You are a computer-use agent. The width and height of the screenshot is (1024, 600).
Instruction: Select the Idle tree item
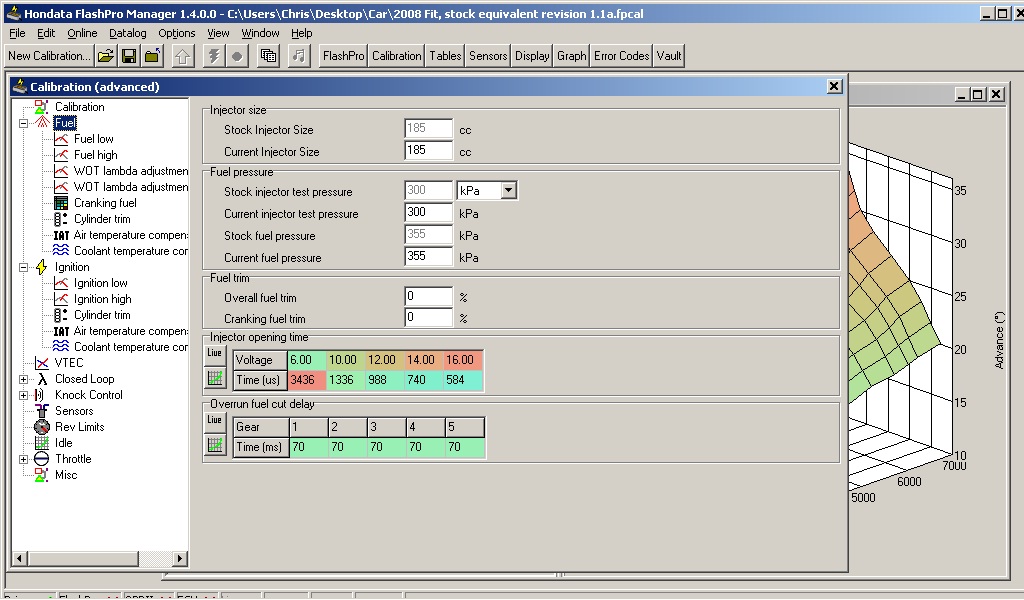coord(63,443)
